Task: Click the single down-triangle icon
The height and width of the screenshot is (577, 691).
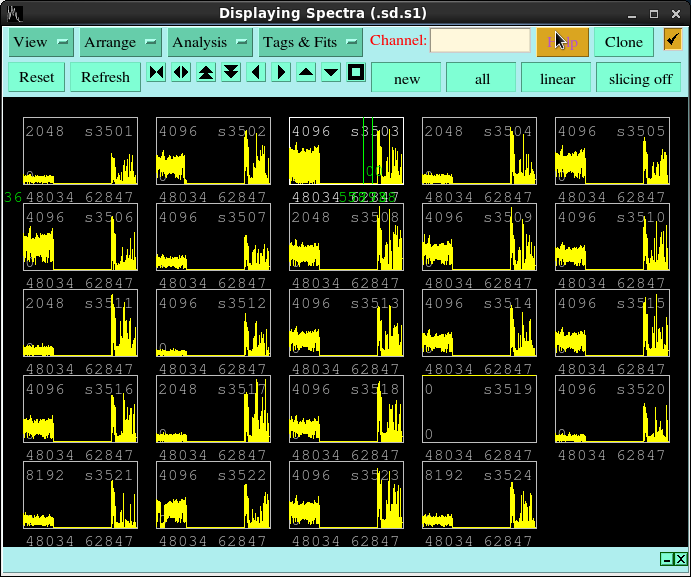Action: click(331, 73)
